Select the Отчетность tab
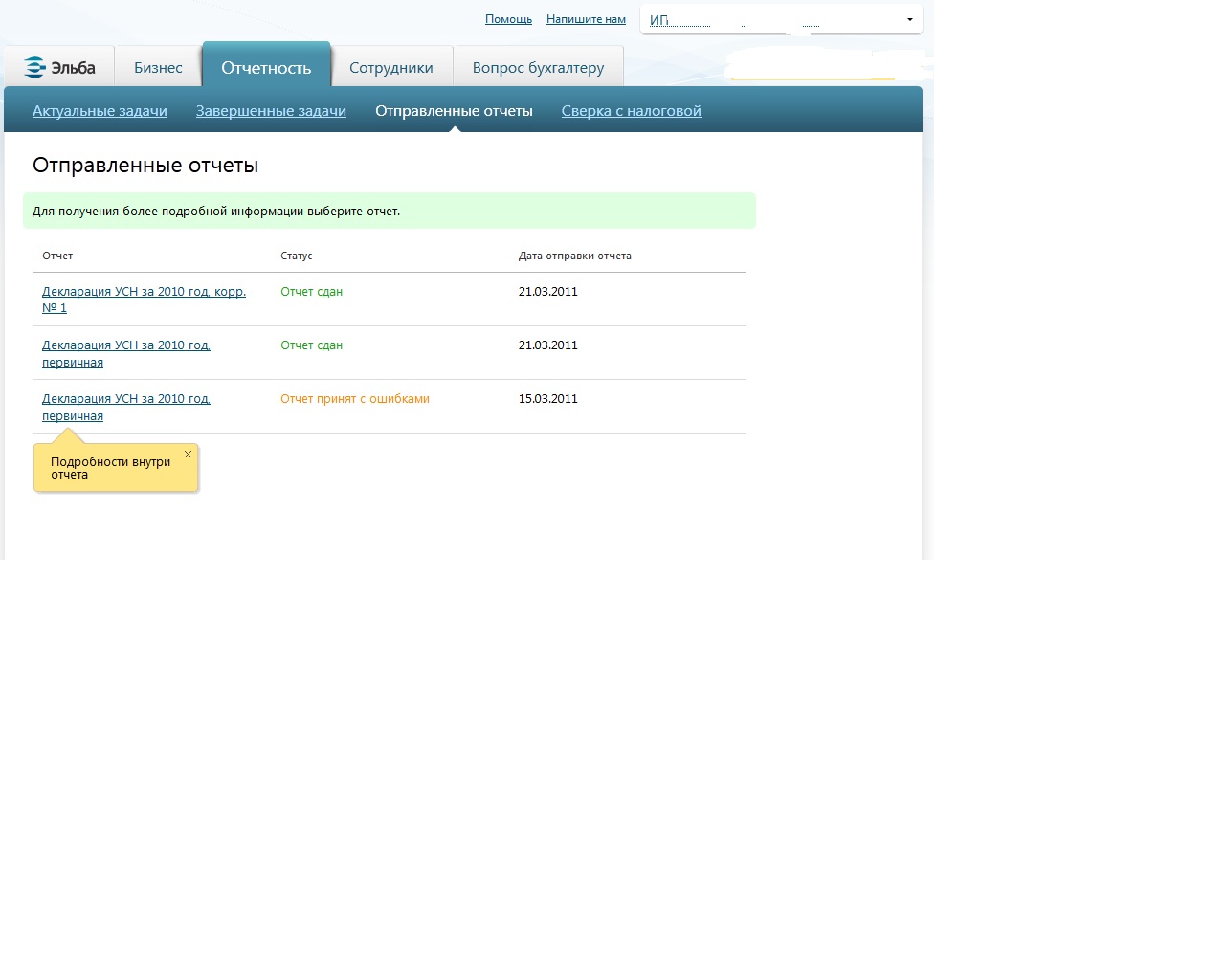The width and height of the screenshot is (1225, 980). click(x=266, y=68)
